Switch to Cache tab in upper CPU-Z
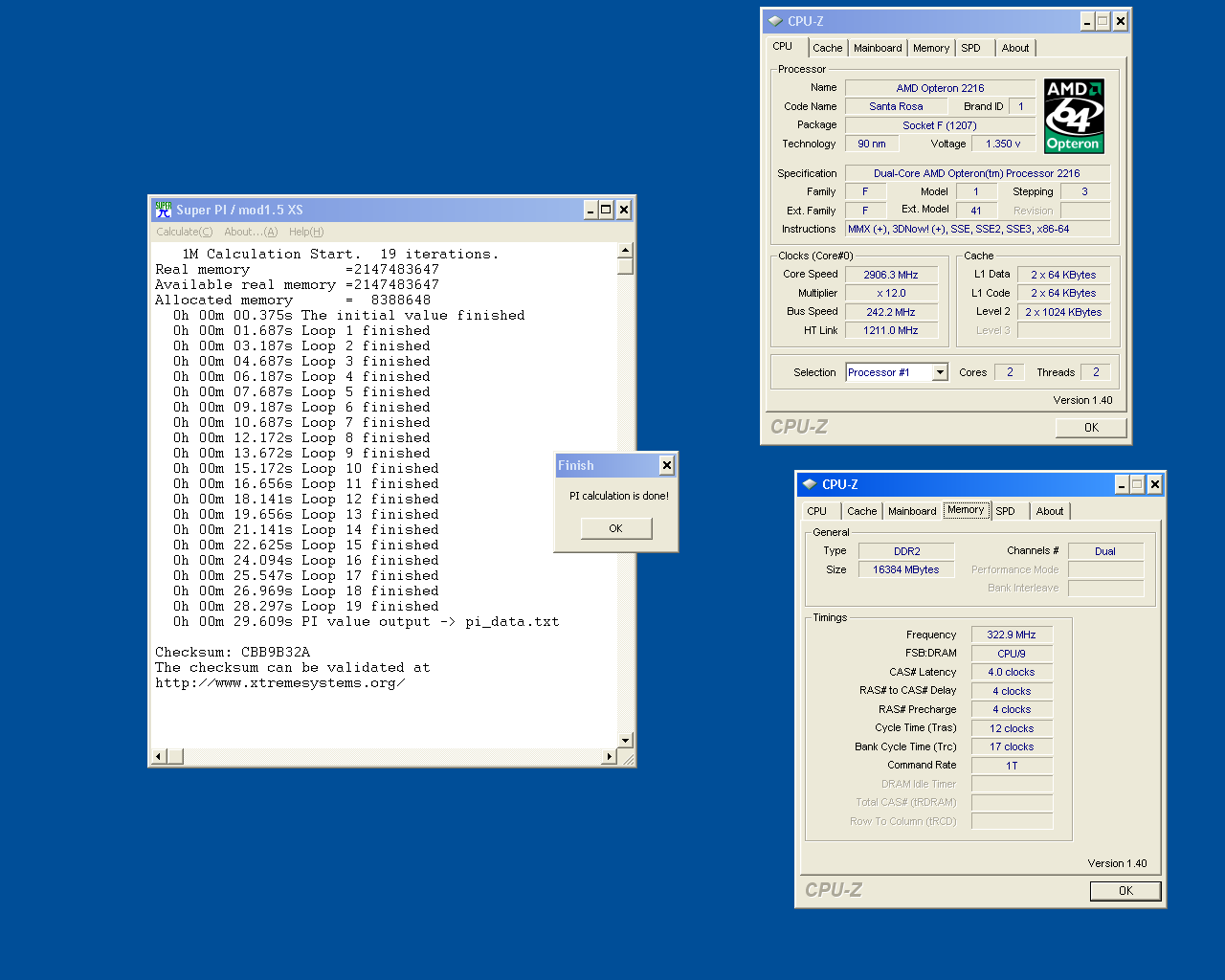Viewport: 1225px width, 980px height. 828,48
